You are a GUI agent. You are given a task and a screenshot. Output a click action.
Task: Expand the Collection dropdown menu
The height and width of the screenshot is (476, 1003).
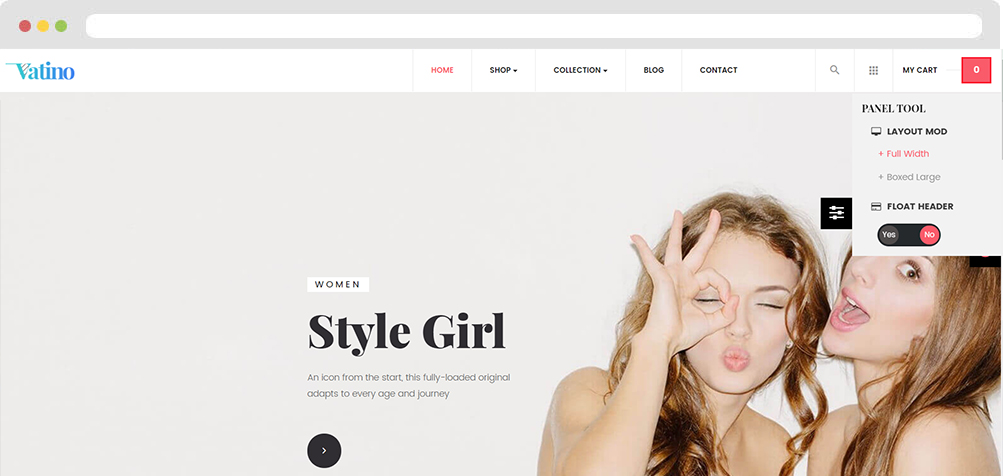(x=580, y=70)
